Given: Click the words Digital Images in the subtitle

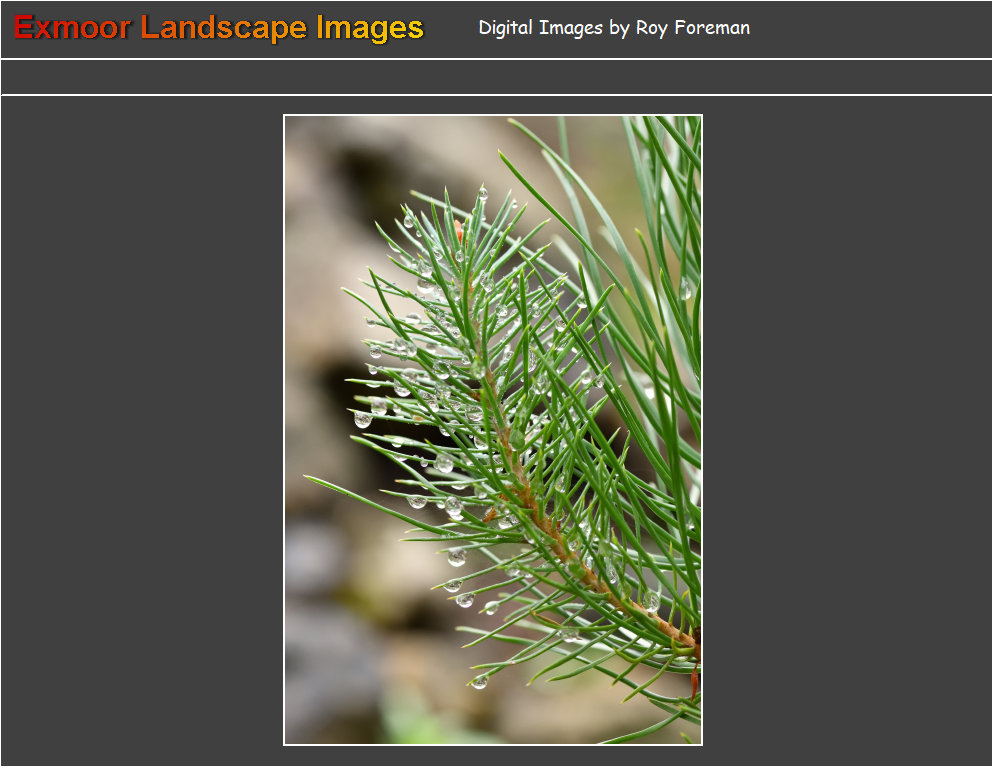Looking at the screenshot, I should [540, 28].
